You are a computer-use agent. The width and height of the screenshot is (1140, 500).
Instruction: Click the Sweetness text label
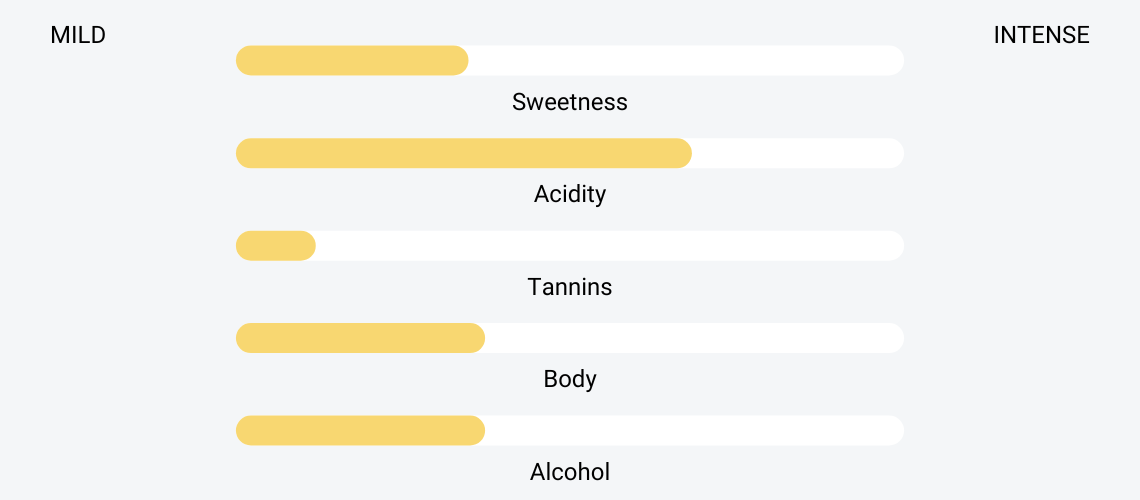click(x=569, y=102)
